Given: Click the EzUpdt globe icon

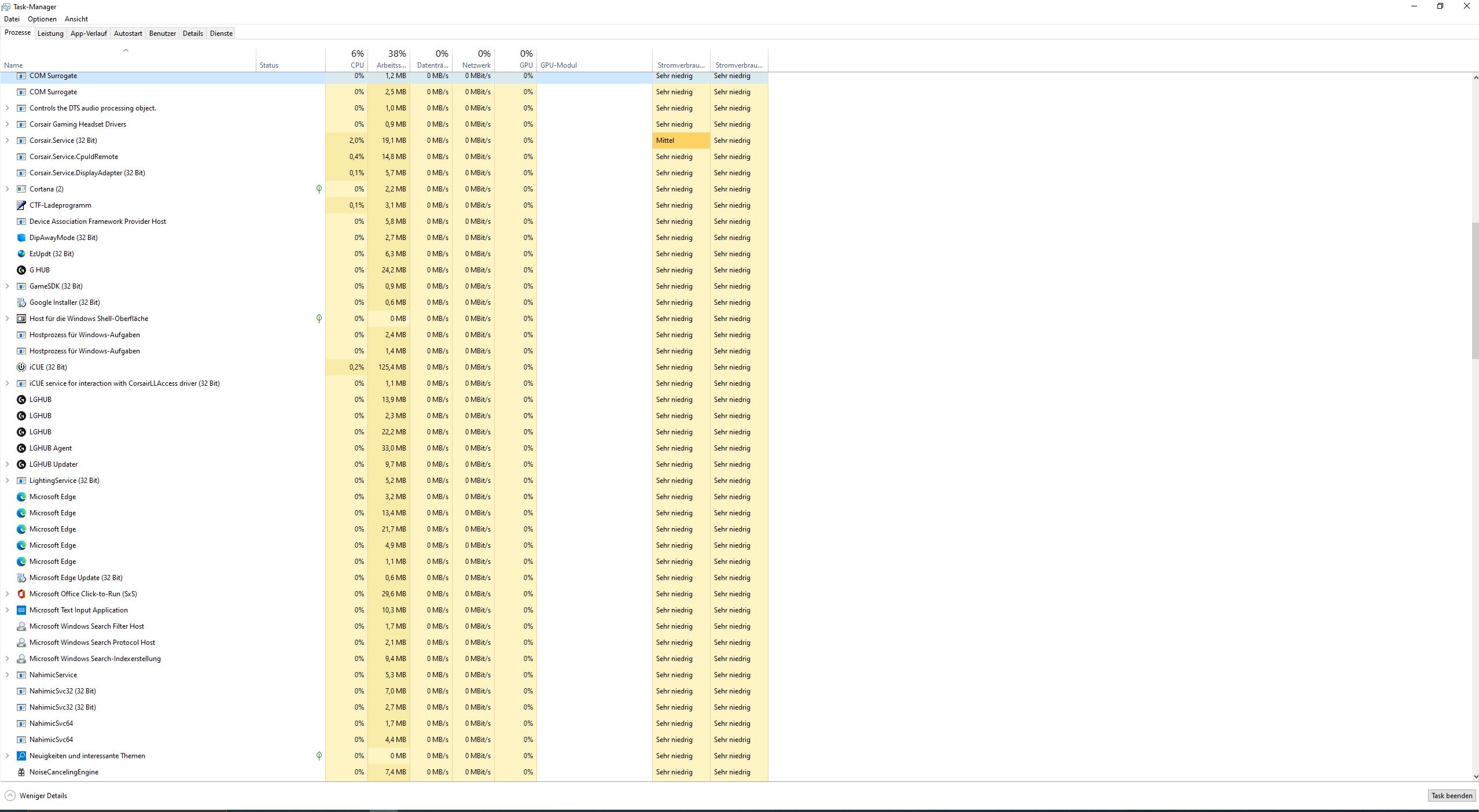Looking at the screenshot, I should click(x=21, y=254).
